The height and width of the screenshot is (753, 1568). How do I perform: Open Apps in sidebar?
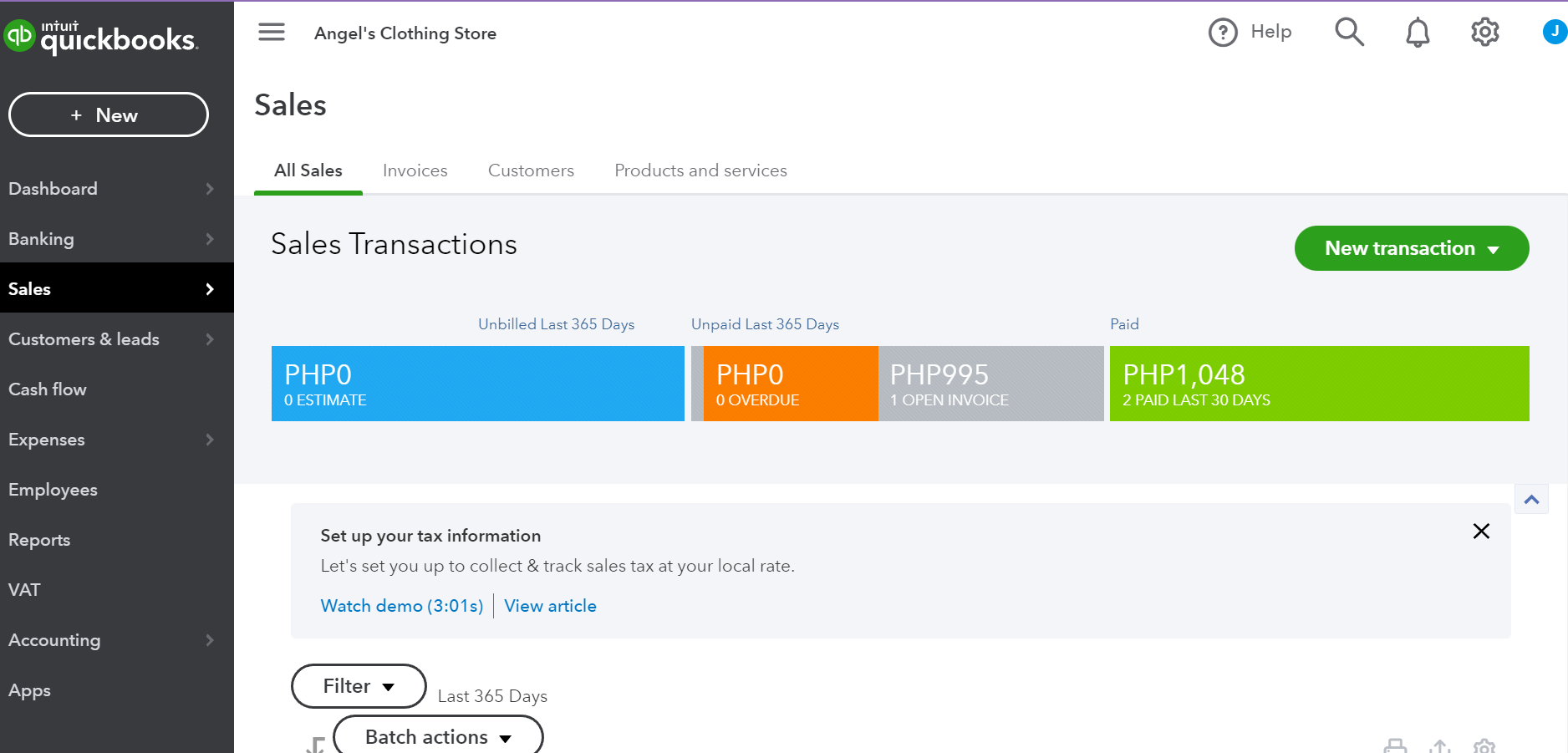coord(29,690)
